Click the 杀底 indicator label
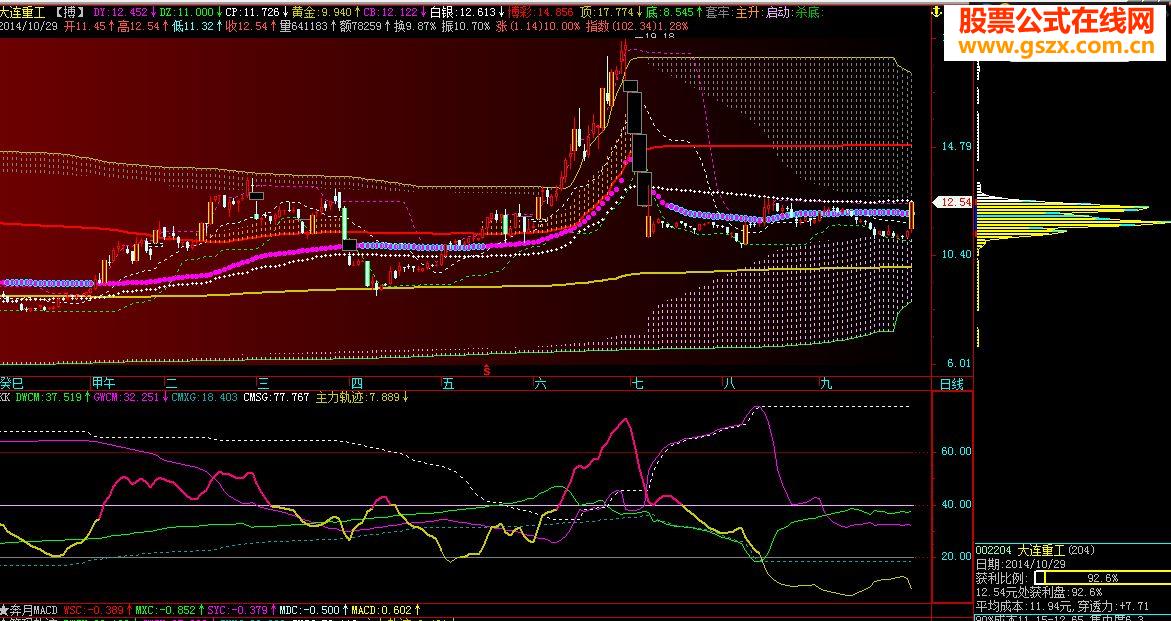The width and height of the screenshot is (1171, 621). coord(809,13)
